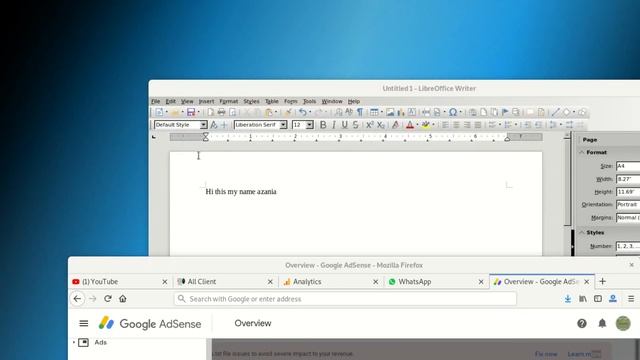Open the Highlighting Color dropdown arrow
Viewport: 640px width, 360px height.
433,125
